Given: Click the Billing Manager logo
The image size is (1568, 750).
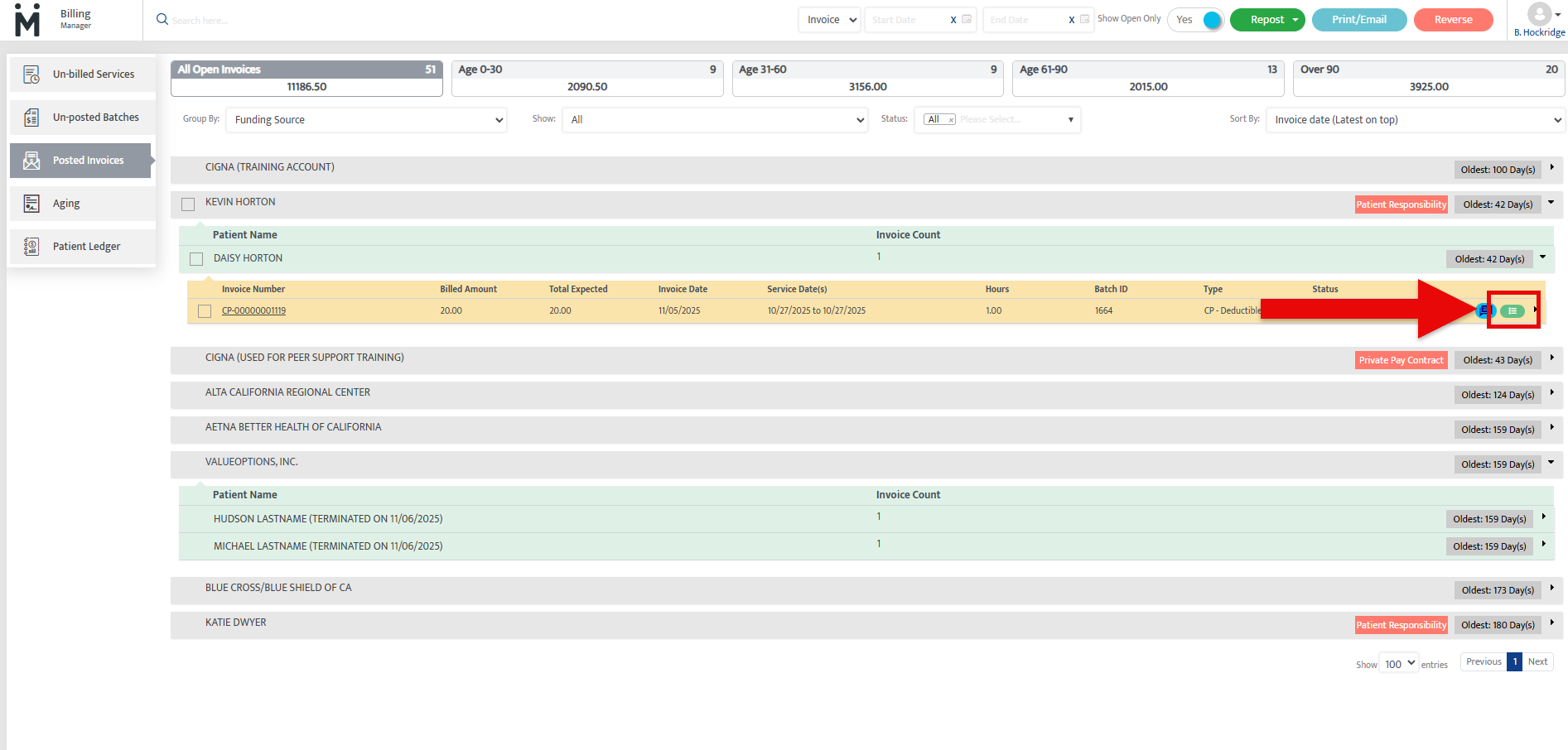Looking at the screenshot, I should click(27, 20).
